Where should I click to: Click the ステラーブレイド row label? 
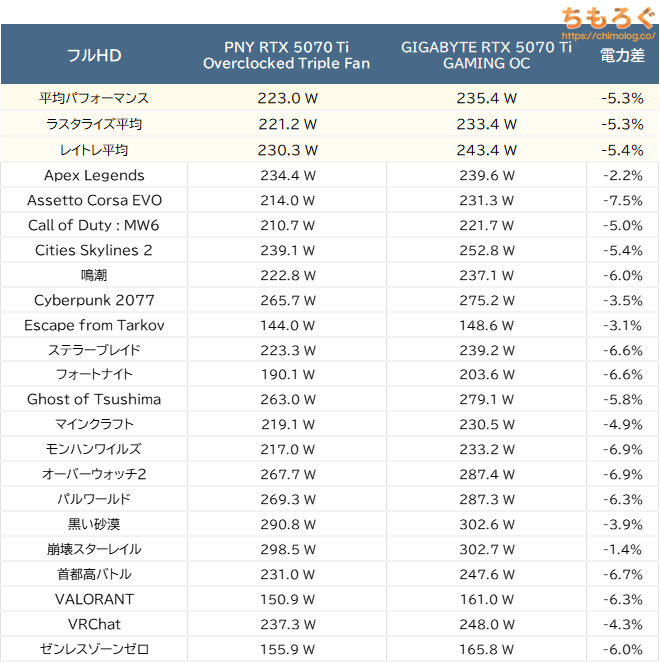94,350
